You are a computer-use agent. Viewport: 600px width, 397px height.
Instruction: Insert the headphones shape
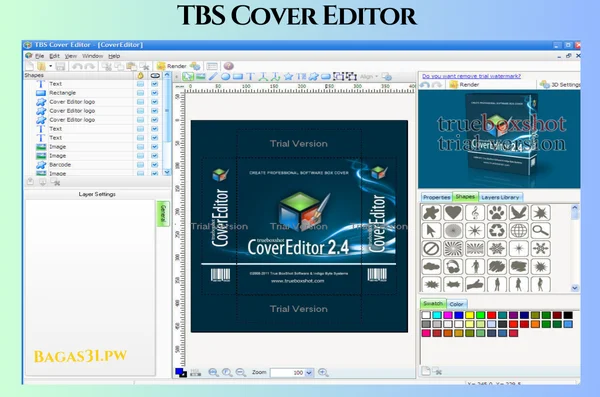453,266
